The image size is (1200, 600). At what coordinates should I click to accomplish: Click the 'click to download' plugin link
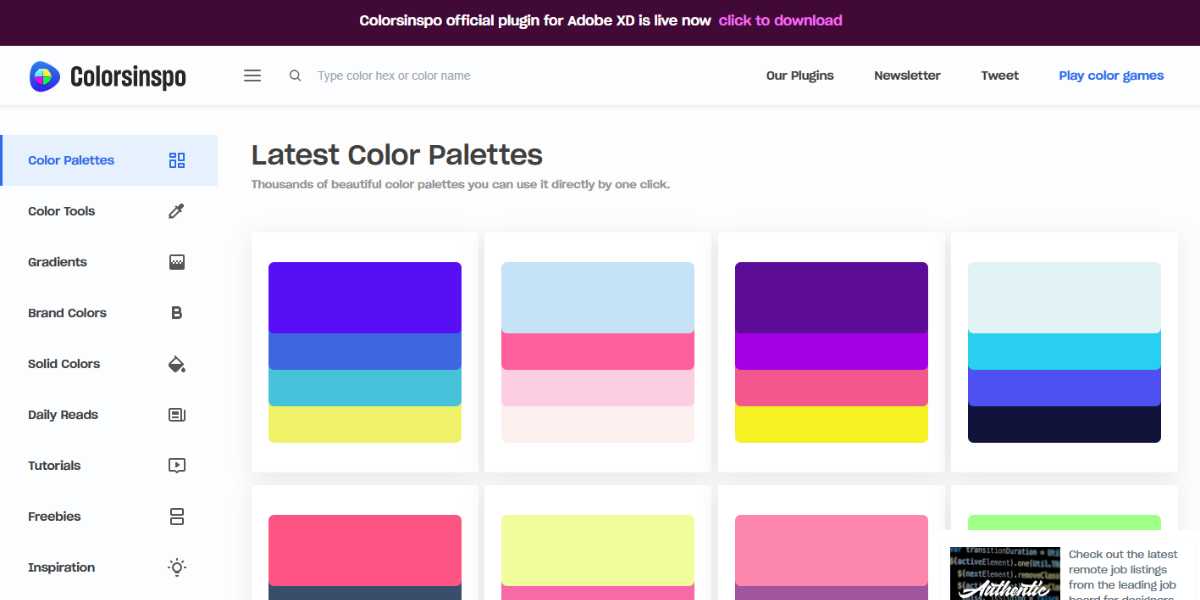pos(781,20)
